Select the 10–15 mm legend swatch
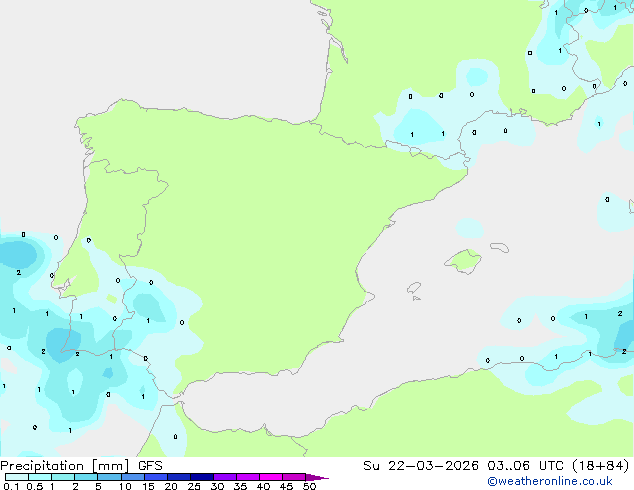The image size is (634, 490). pyautogui.click(x=133, y=477)
